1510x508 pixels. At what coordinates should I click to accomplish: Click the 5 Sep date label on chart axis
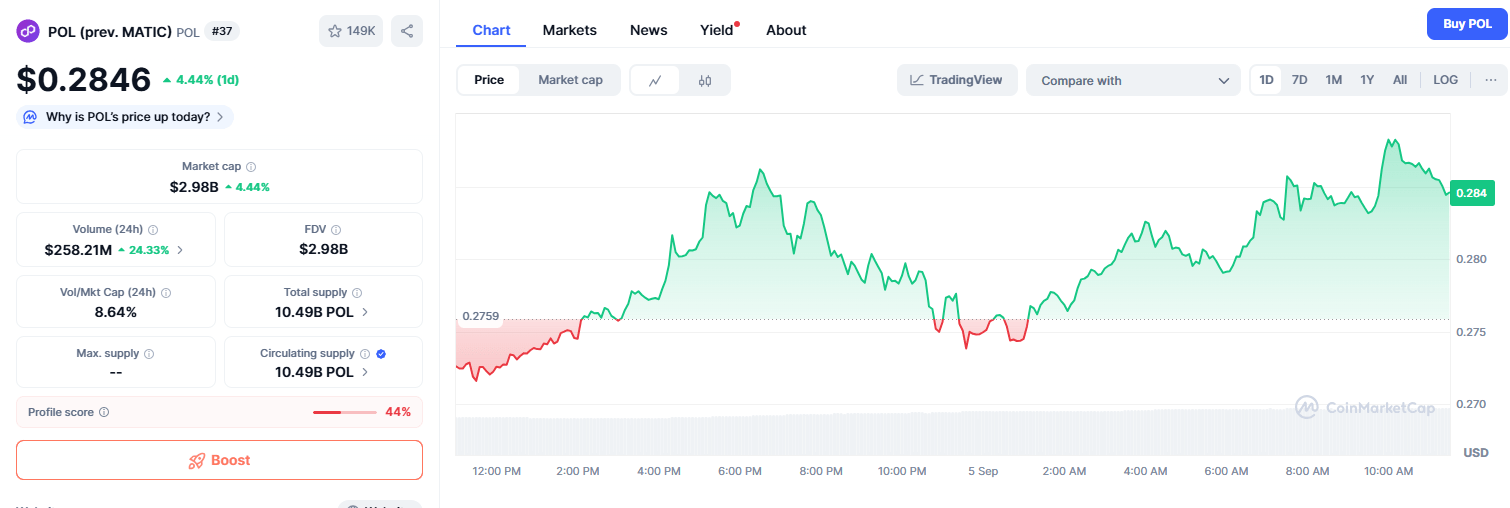pos(982,471)
